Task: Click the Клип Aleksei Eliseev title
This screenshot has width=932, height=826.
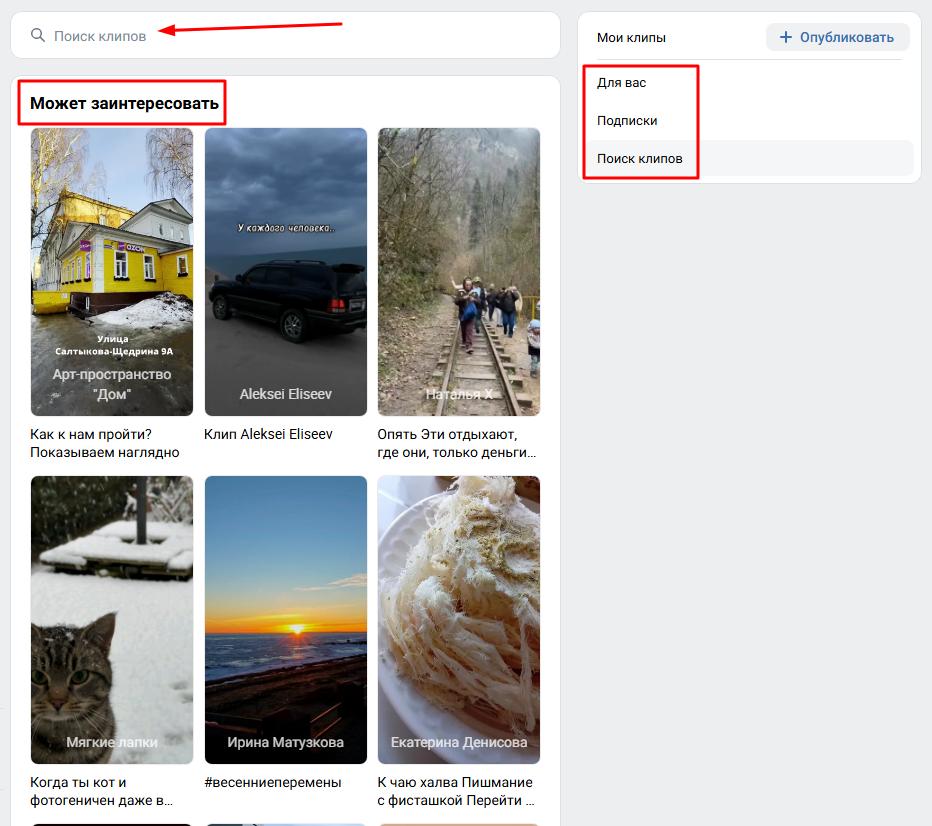Action: tap(268, 435)
